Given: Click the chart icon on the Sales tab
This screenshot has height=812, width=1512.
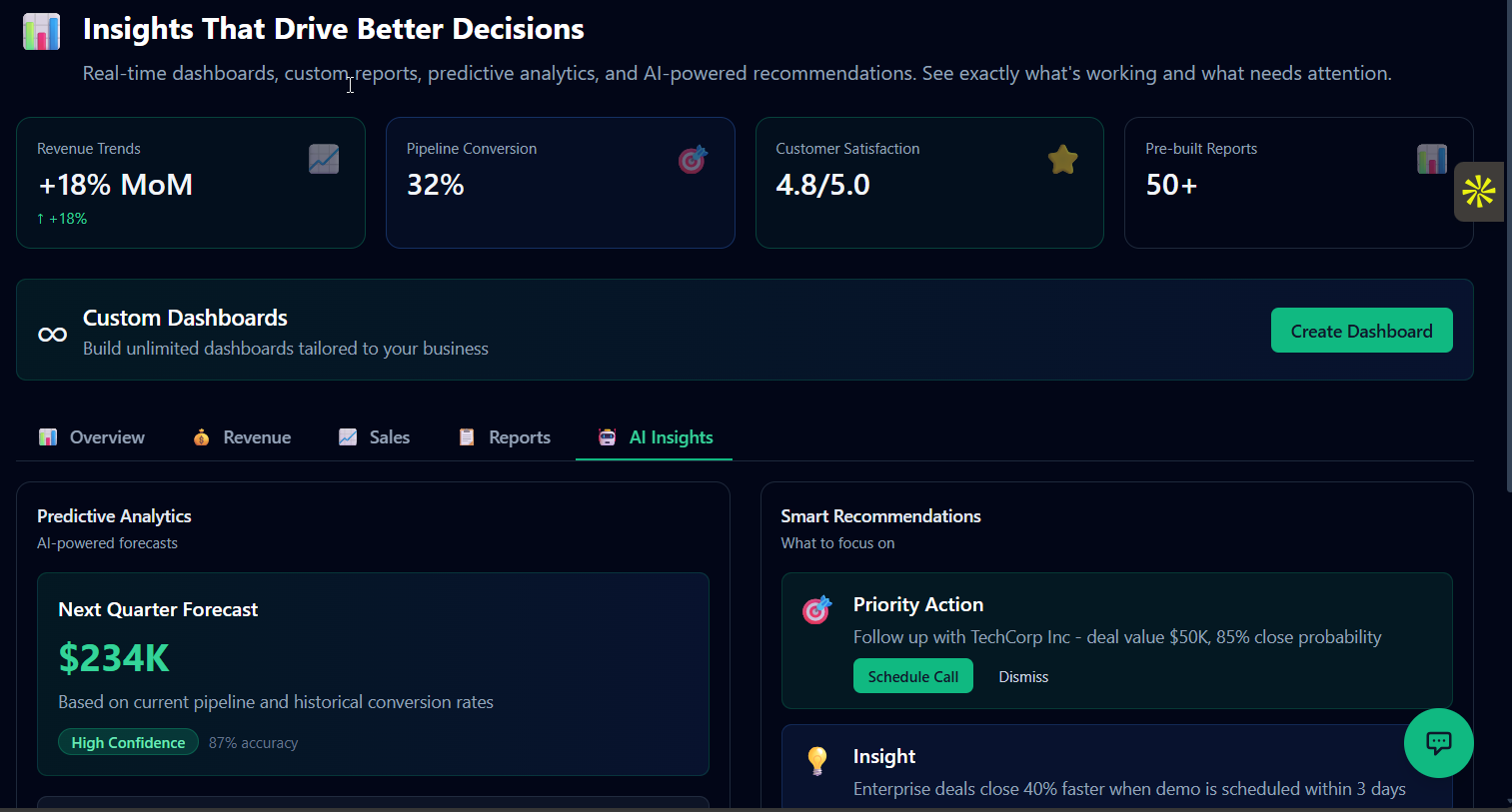Looking at the screenshot, I should pos(347,436).
